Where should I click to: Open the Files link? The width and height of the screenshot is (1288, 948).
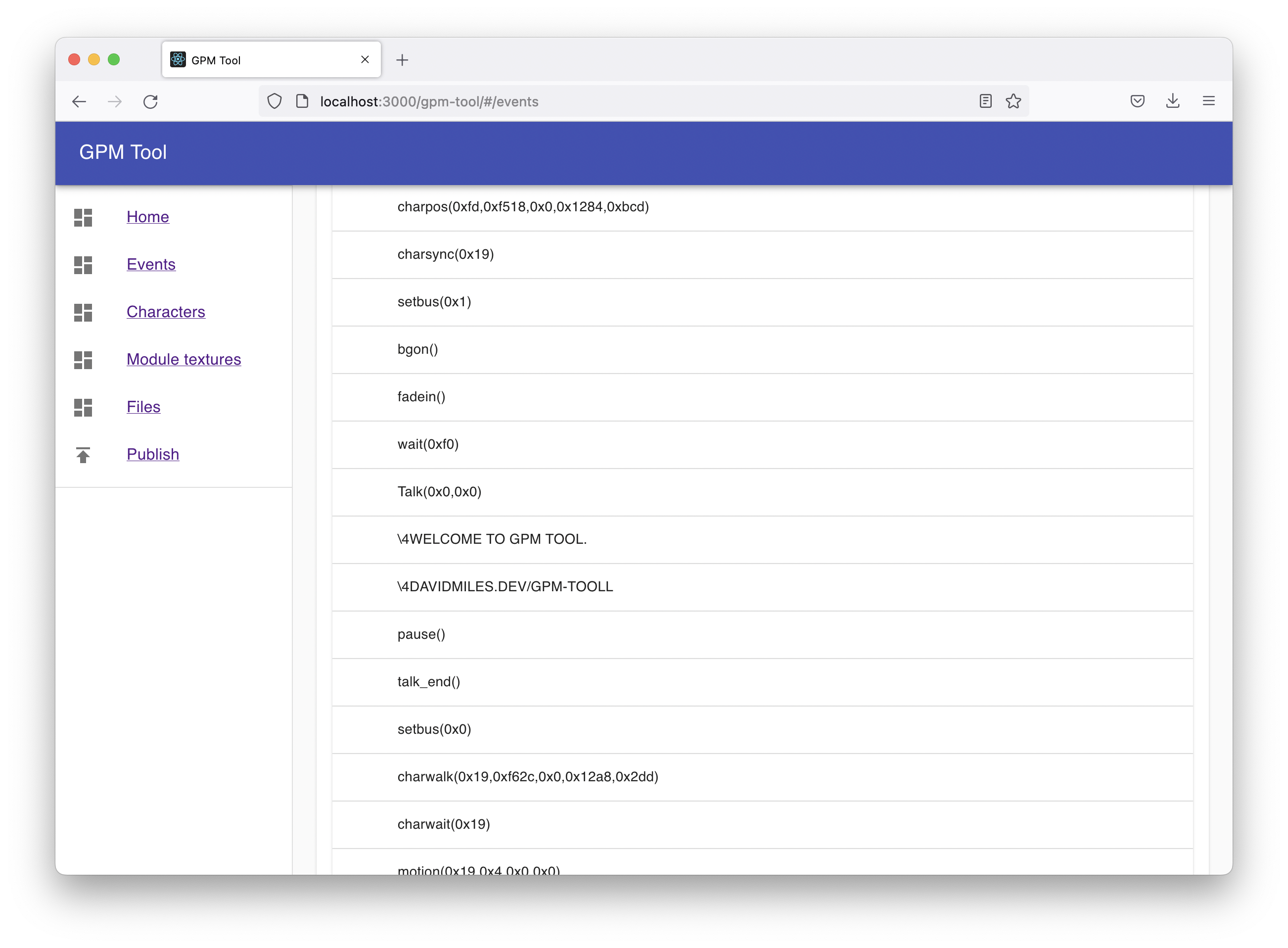pos(143,407)
